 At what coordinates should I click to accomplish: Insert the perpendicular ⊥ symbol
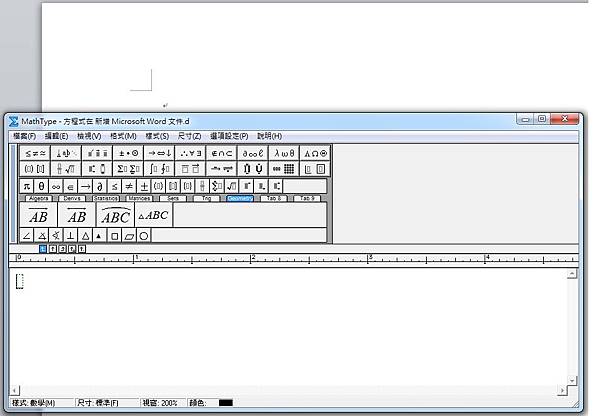pos(70,236)
